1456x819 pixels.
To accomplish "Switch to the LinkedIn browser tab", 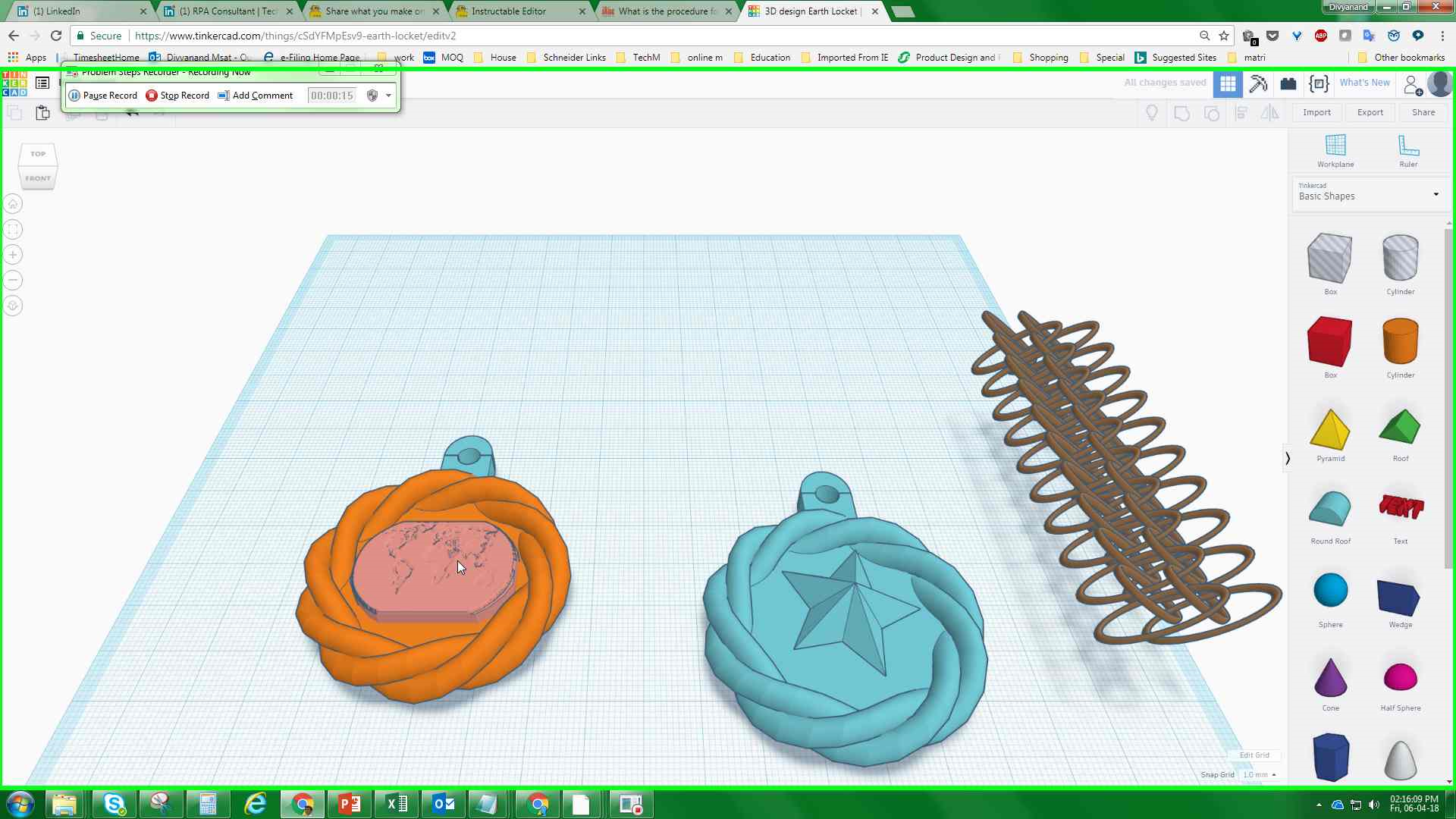I will click(76, 11).
